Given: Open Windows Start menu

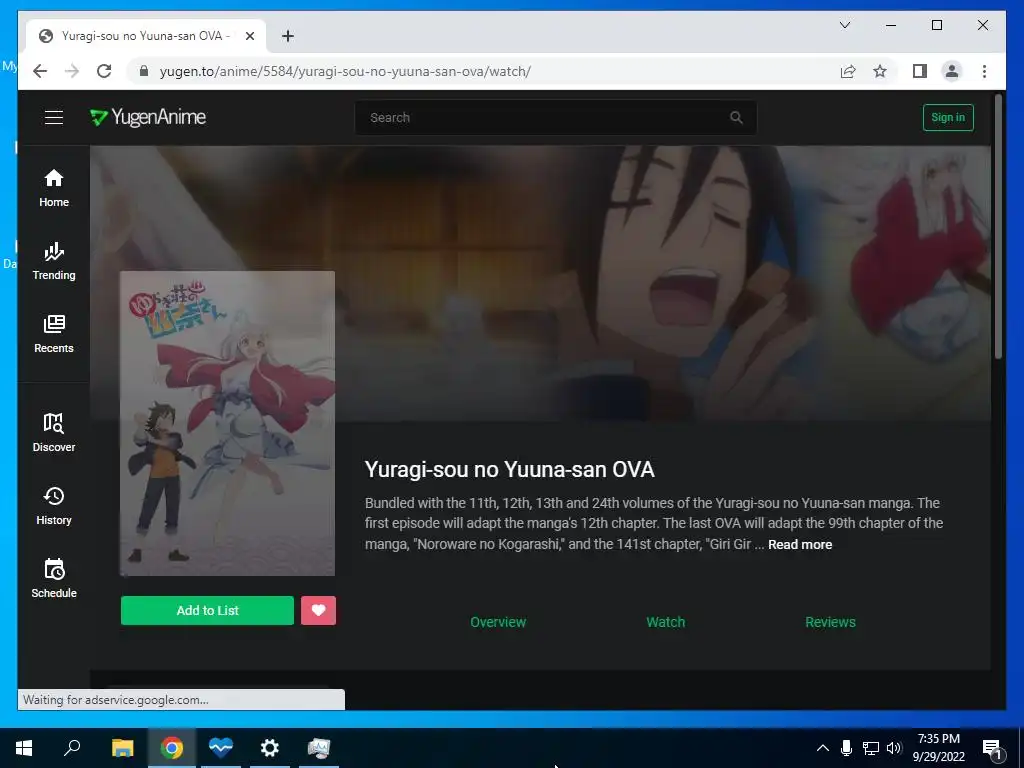Looking at the screenshot, I should click(24, 748).
